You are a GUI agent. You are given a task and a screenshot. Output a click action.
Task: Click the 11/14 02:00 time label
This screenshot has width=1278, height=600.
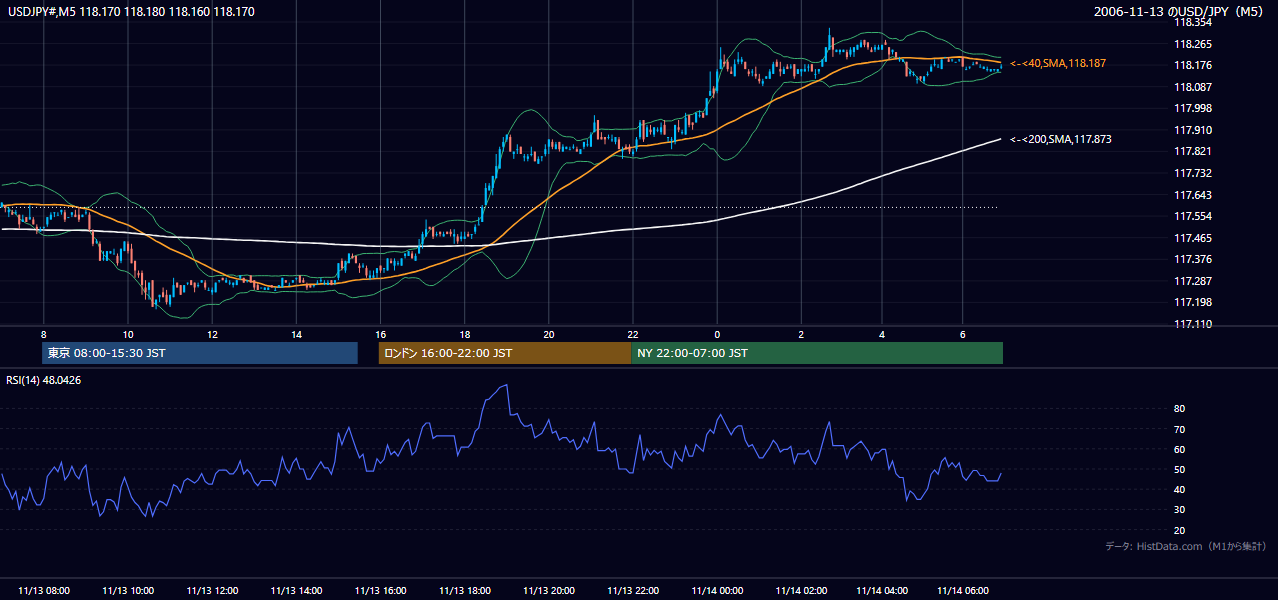(x=801, y=591)
